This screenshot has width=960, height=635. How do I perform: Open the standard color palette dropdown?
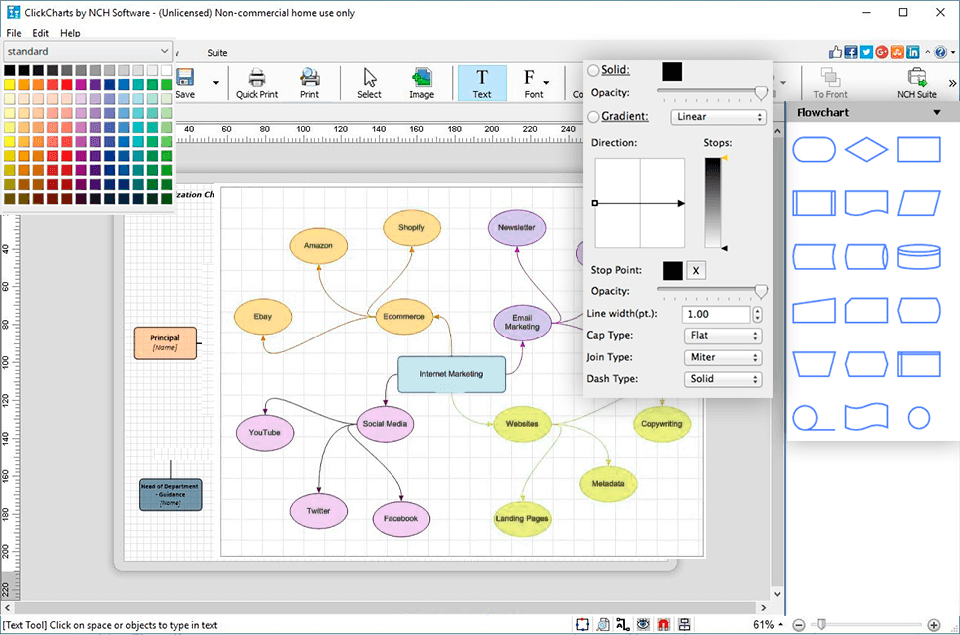(87, 51)
